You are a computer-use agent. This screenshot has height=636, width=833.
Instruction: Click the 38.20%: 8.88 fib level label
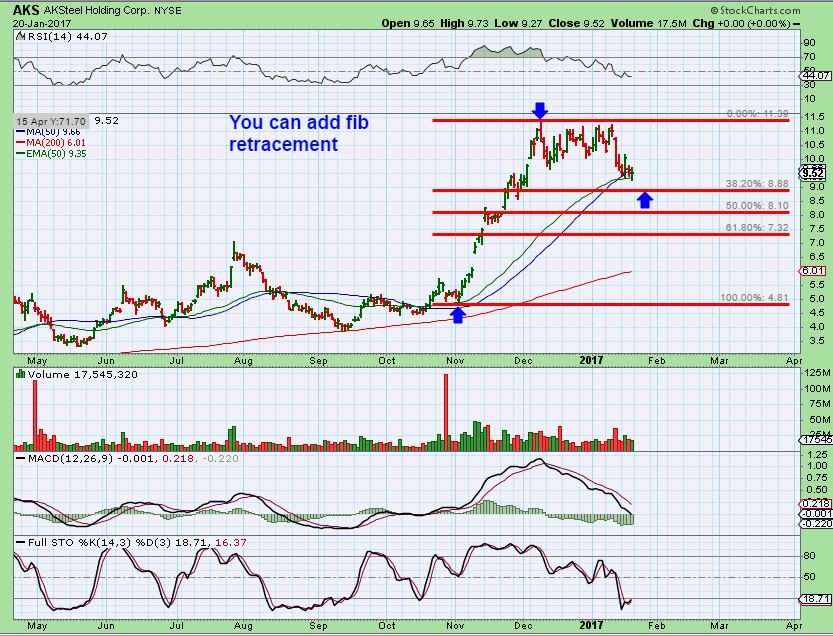coord(757,184)
